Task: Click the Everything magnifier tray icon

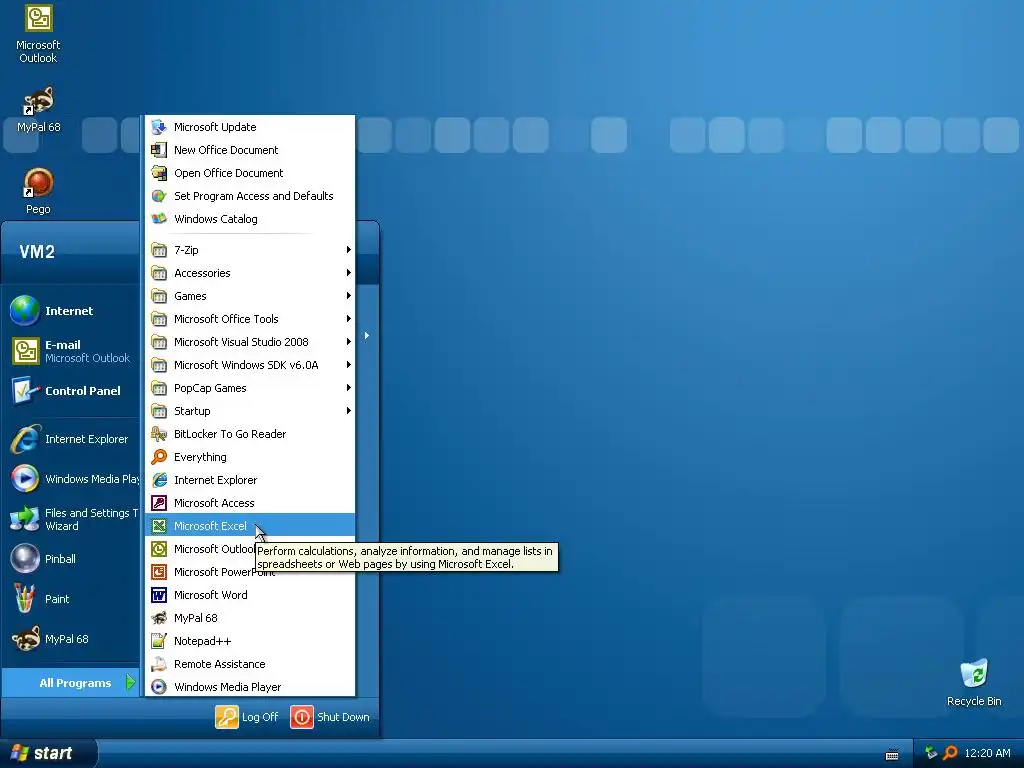Action: click(950, 753)
